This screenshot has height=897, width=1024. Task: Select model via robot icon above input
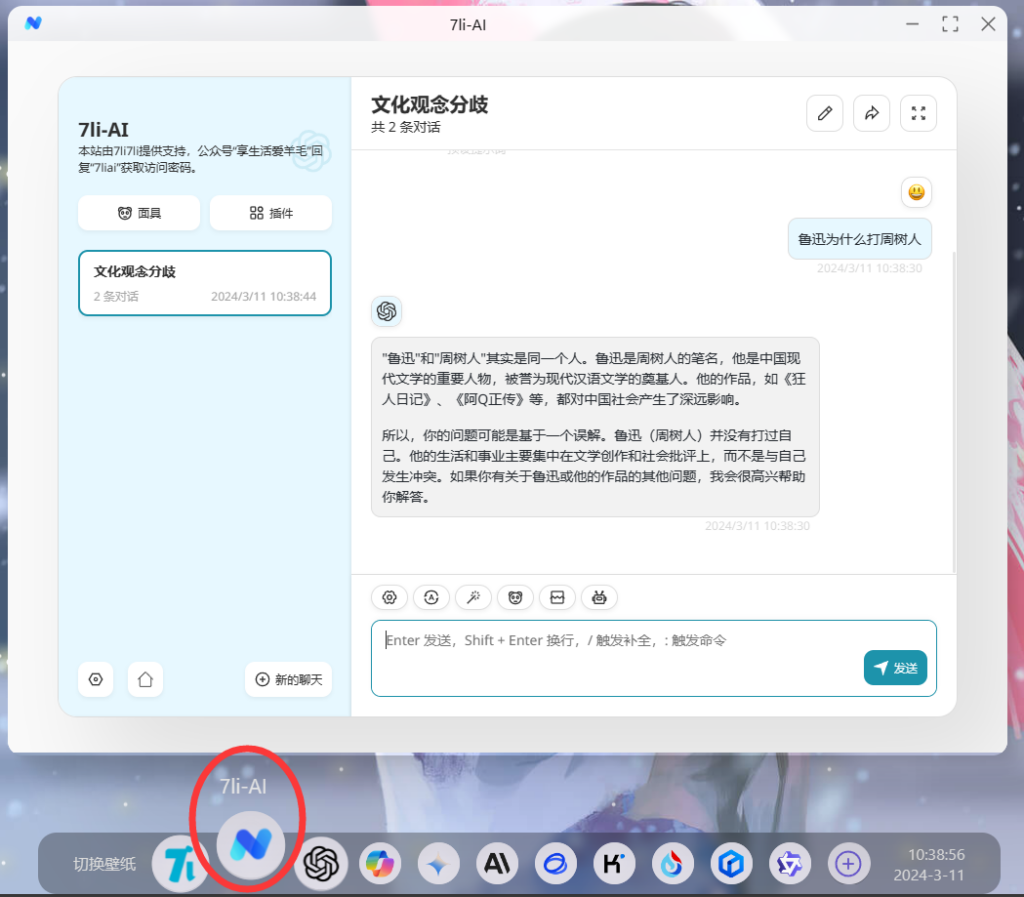[599, 597]
